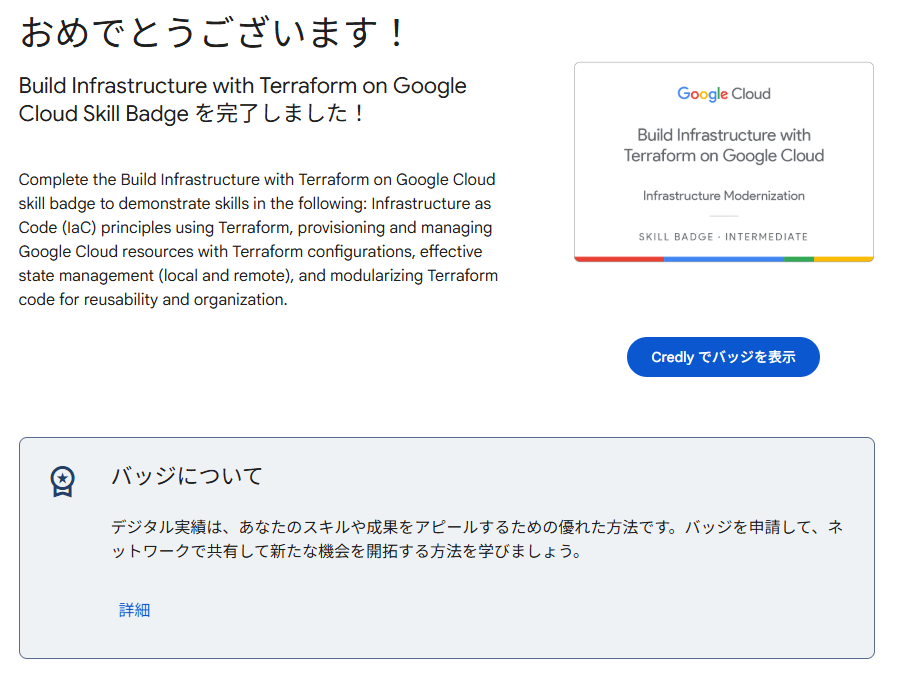Click the おめでとうございます！ heading
Image resolution: width=897 pixels, height=681 pixels.
pyautogui.click(x=213, y=33)
